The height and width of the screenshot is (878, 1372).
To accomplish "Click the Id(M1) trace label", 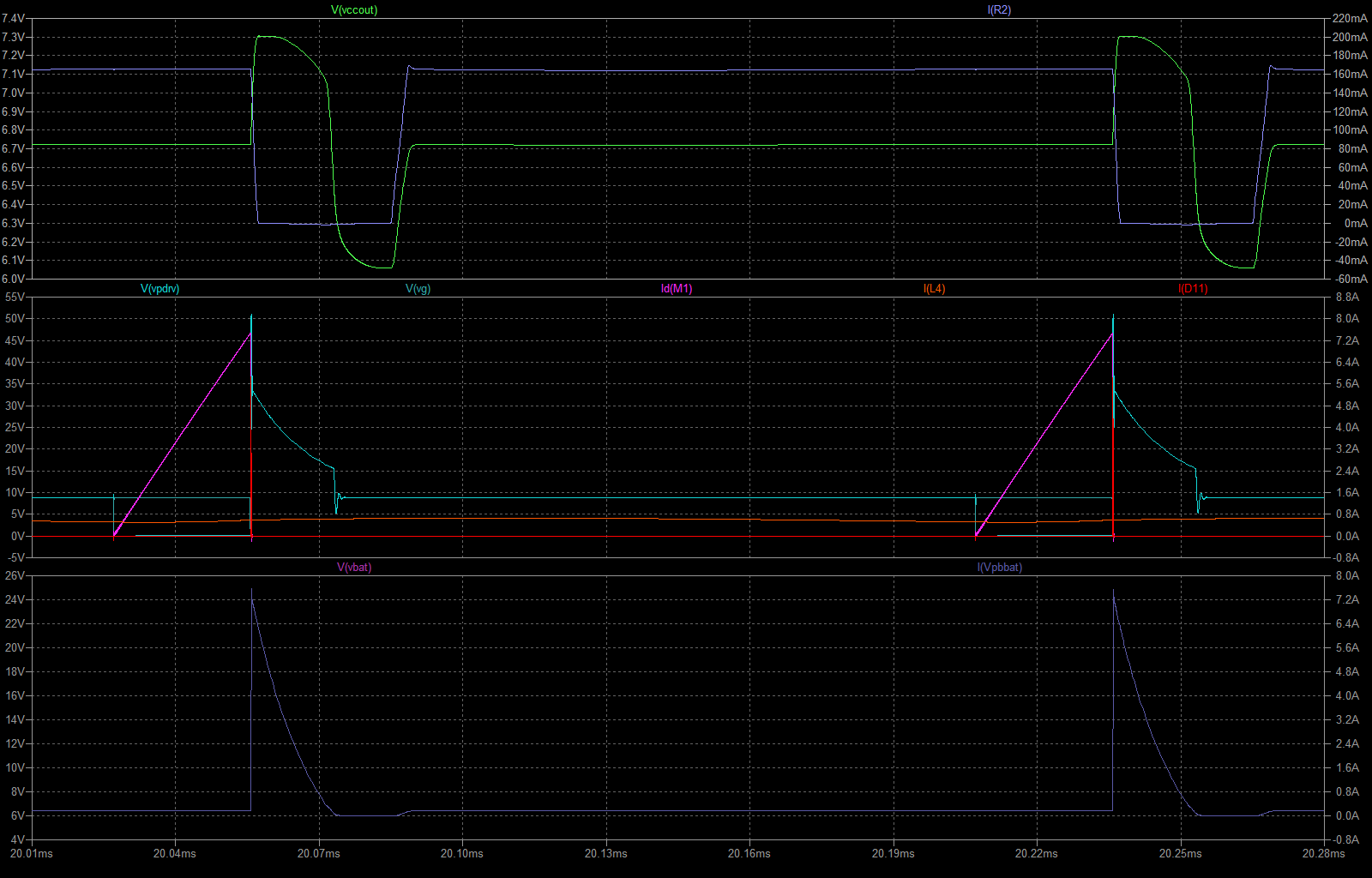I will 677,289.
